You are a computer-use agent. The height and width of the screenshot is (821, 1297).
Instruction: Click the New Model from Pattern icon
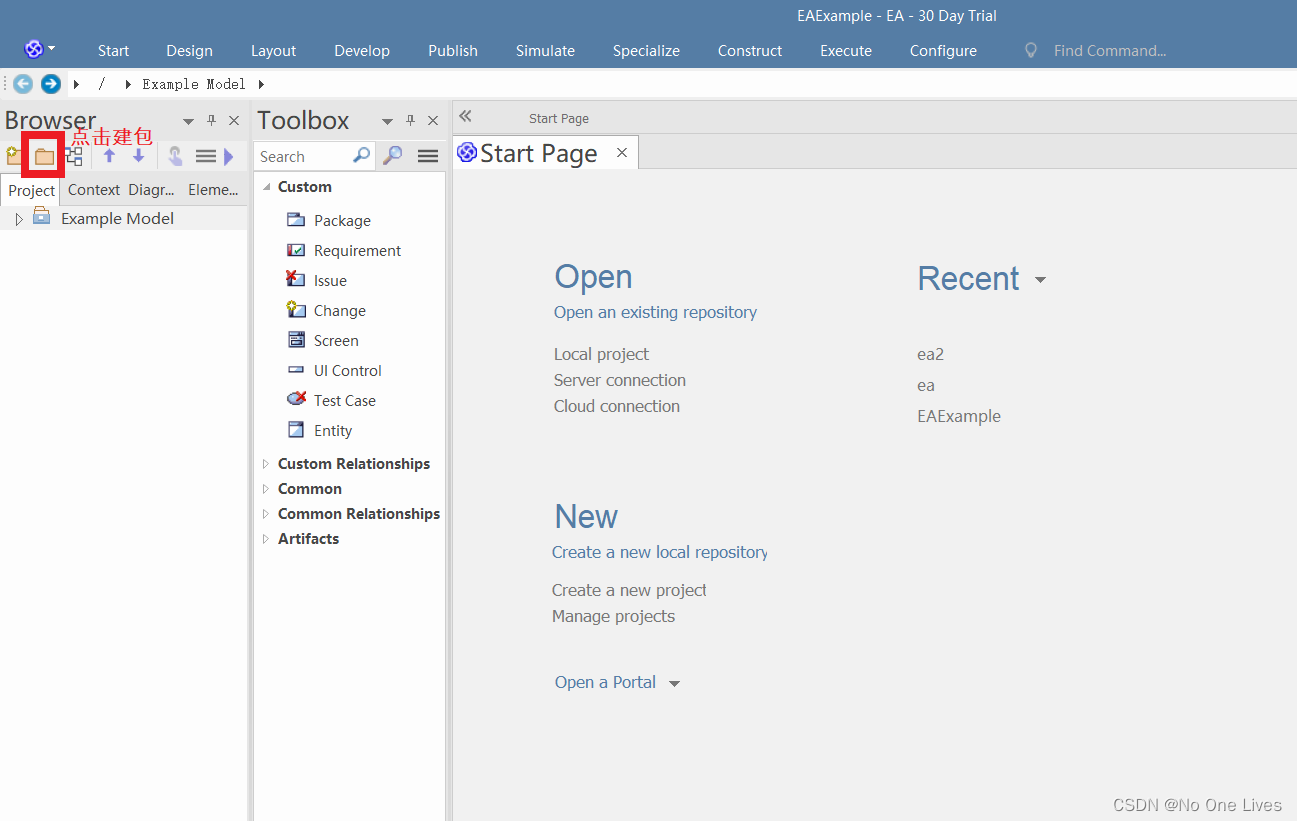click(13, 156)
